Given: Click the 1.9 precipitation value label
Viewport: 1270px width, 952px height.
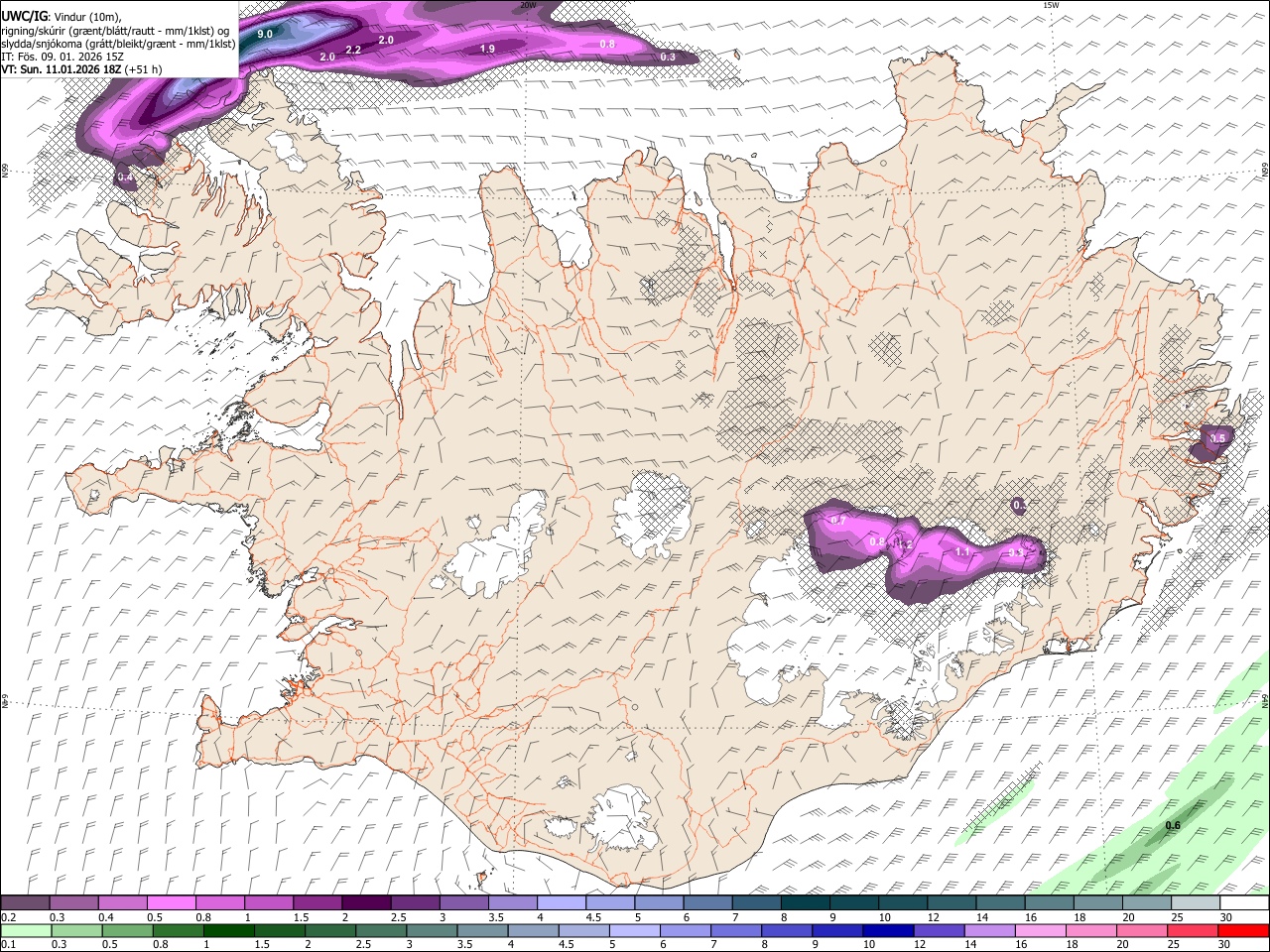Looking at the screenshot, I should tap(487, 48).
